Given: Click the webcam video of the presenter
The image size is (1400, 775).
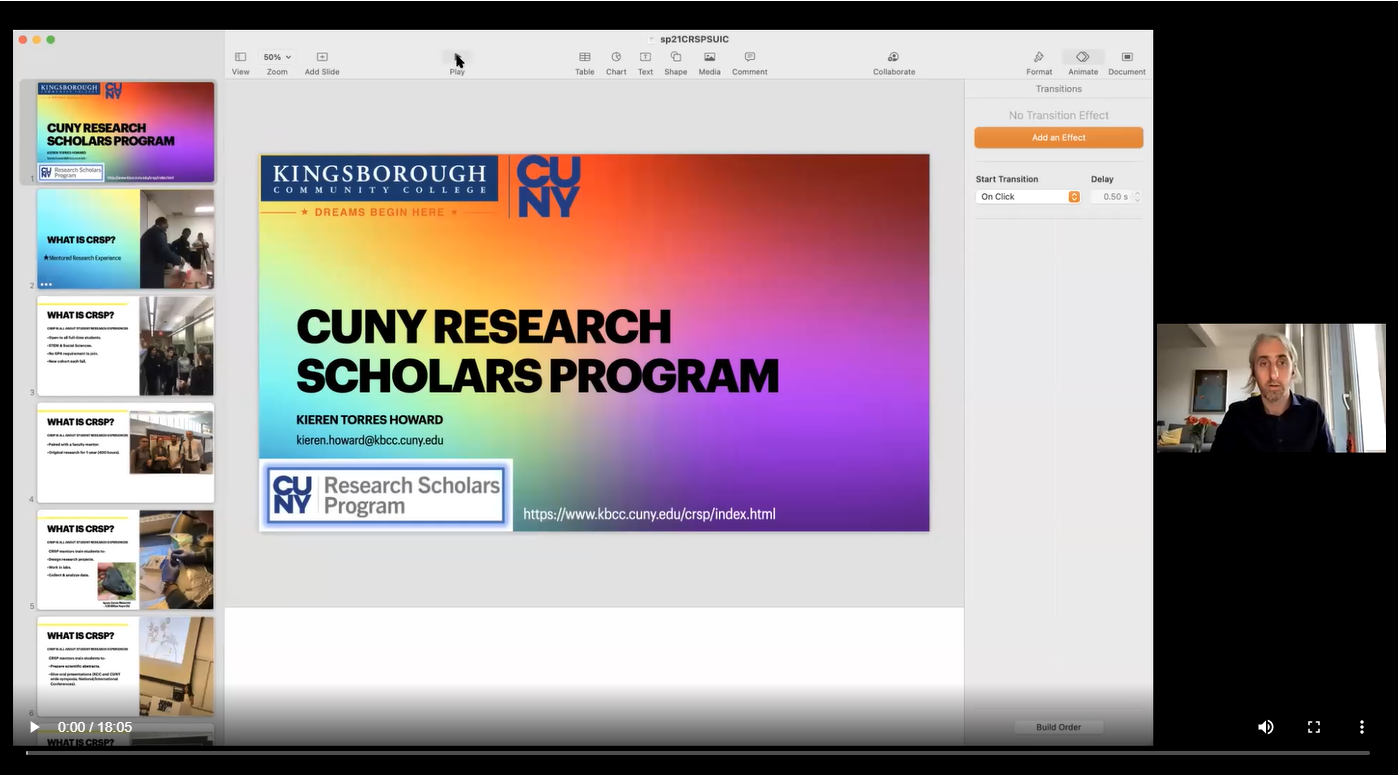Looking at the screenshot, I should pyautogui.click(x=1271, y=388).
